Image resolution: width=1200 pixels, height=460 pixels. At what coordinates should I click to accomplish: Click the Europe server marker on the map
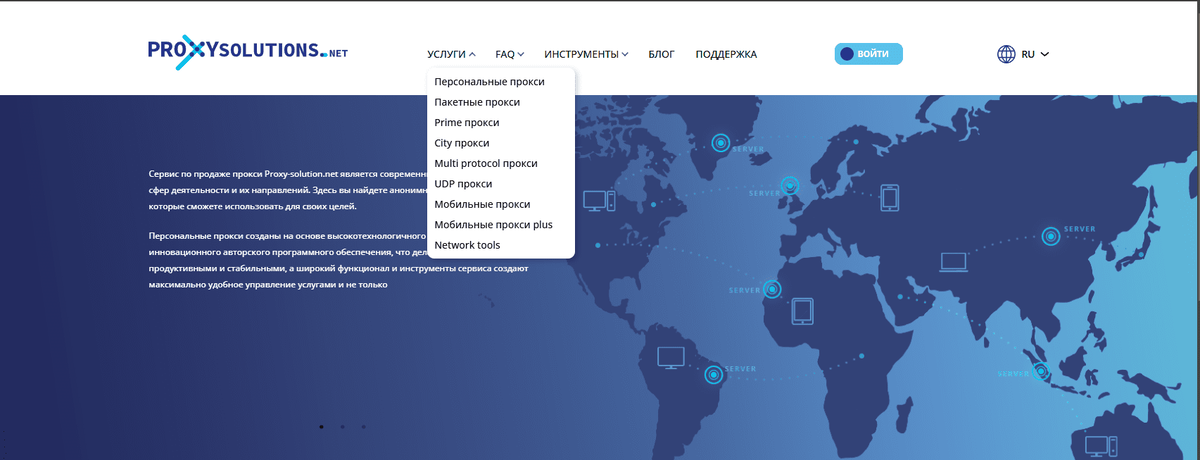click(790, 185)
